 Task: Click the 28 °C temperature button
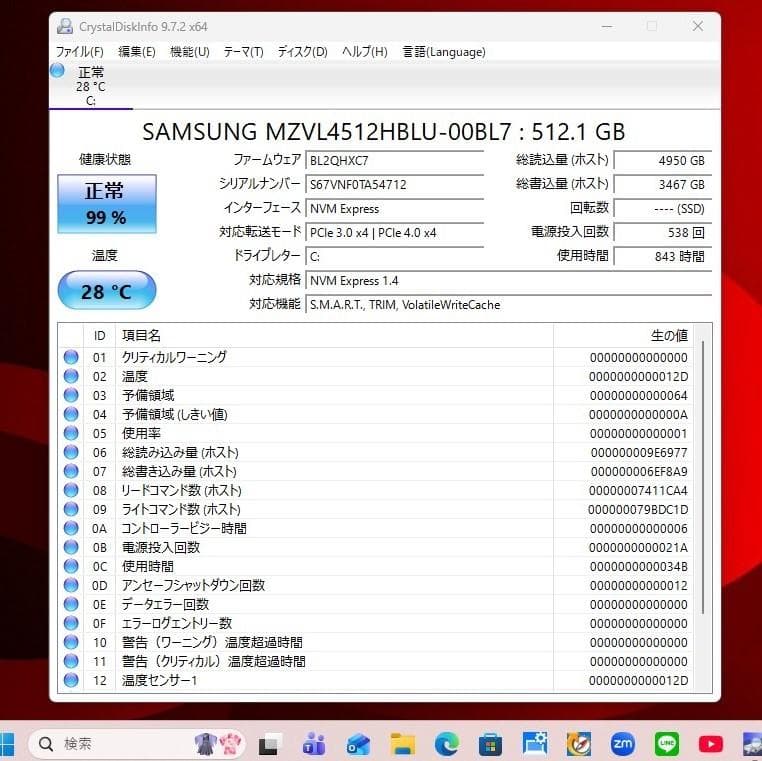(106, 291)
